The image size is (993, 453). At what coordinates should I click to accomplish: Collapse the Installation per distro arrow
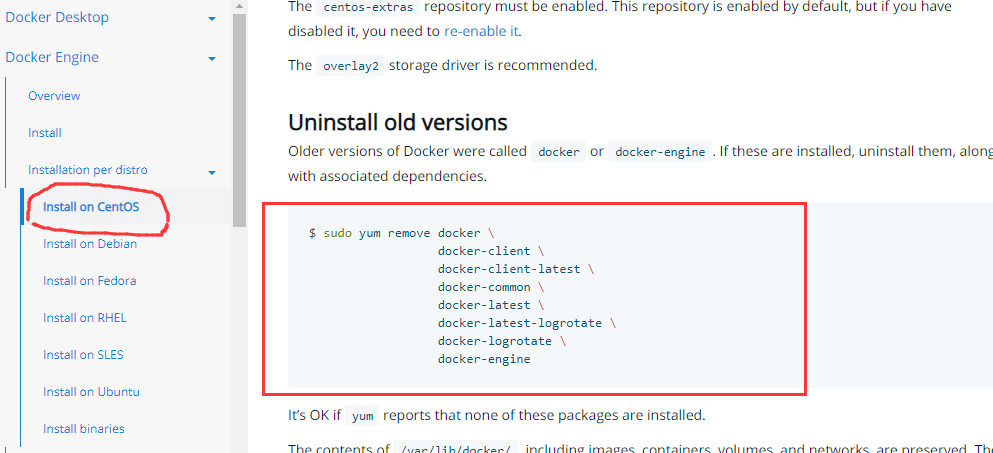tap(212, 172)
